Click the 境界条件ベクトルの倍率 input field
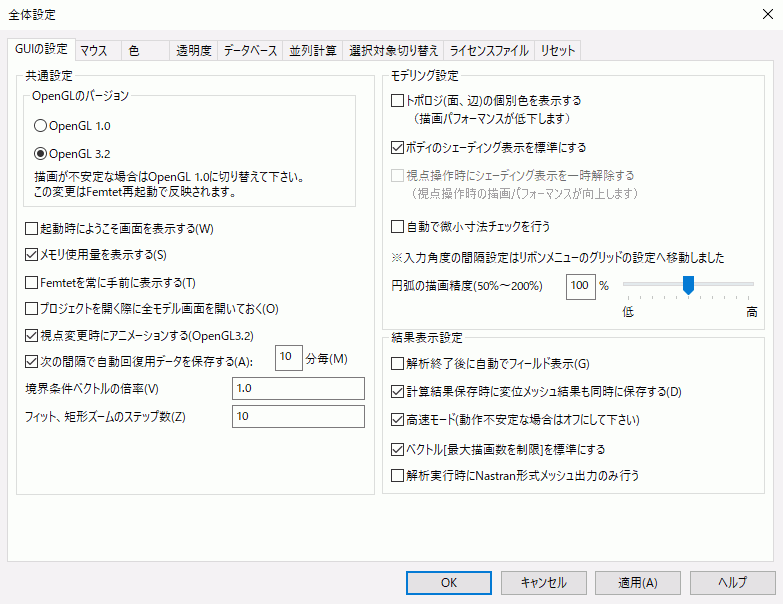This screenshot has height=604, width=783. tap(298, 388)
